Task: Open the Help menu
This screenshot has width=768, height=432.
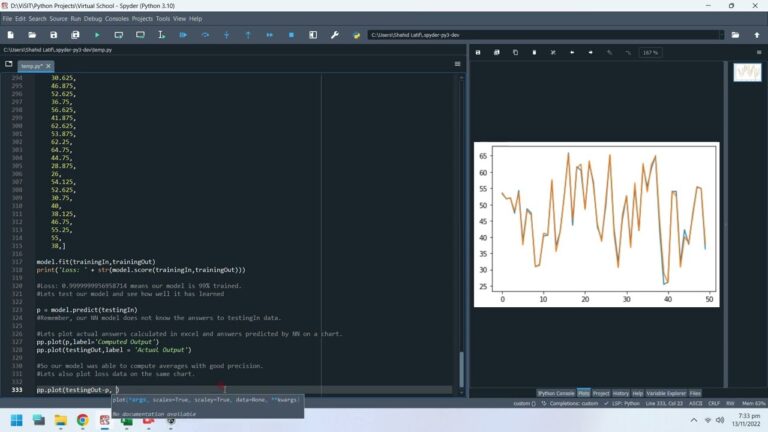Action: (x=195, y=19)
